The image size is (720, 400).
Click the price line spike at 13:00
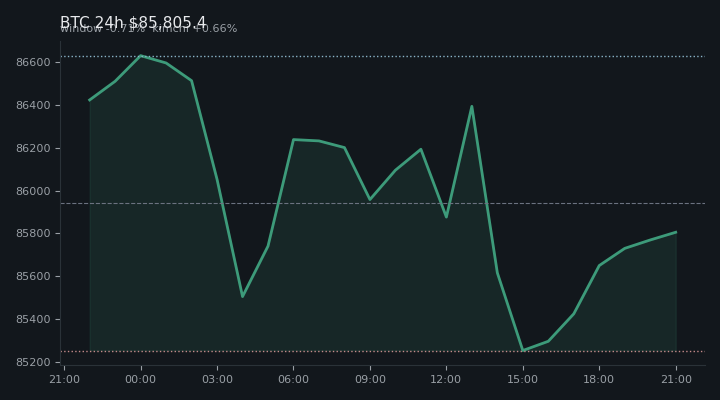tap(472, 107)
